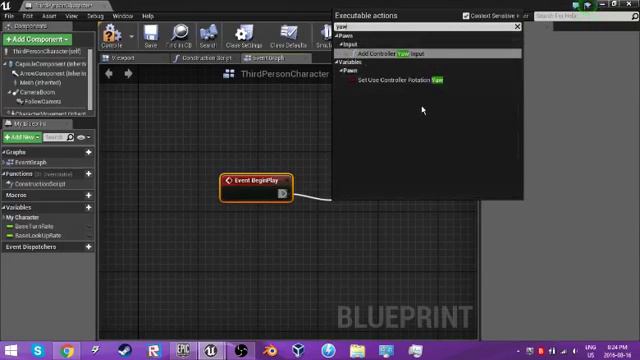Click the Find in CB toolbar icon
640x360 pixels.
tap(179, 36)
